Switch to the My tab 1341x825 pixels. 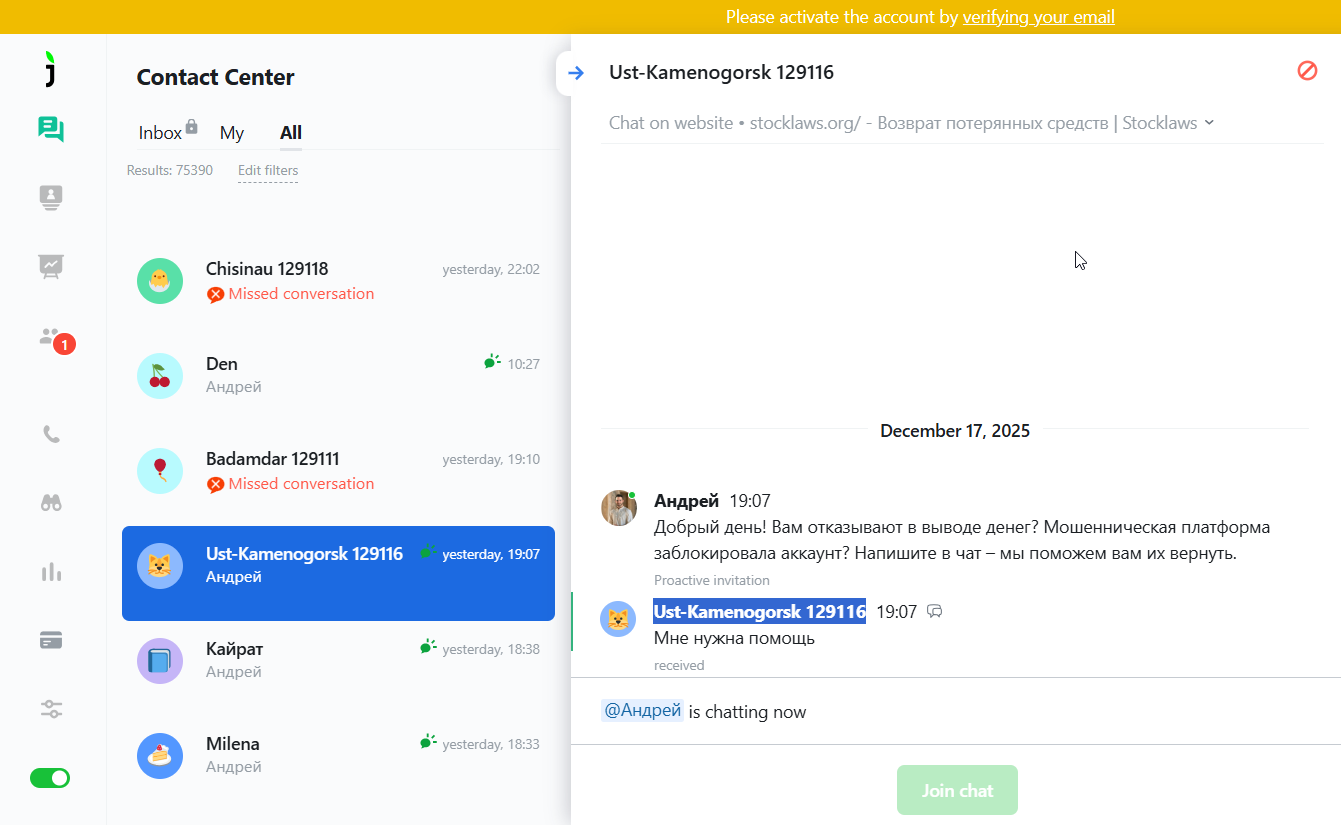point(232,133)
